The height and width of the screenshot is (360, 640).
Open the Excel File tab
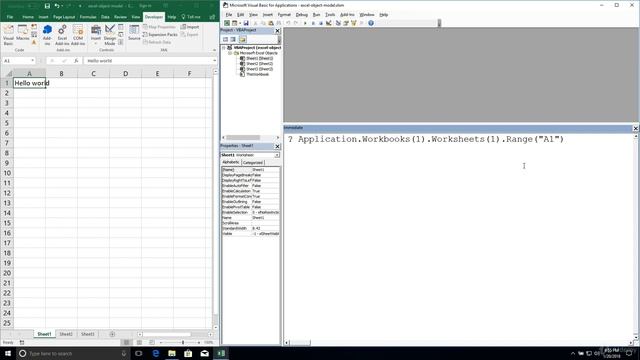(x=10, y=17)
